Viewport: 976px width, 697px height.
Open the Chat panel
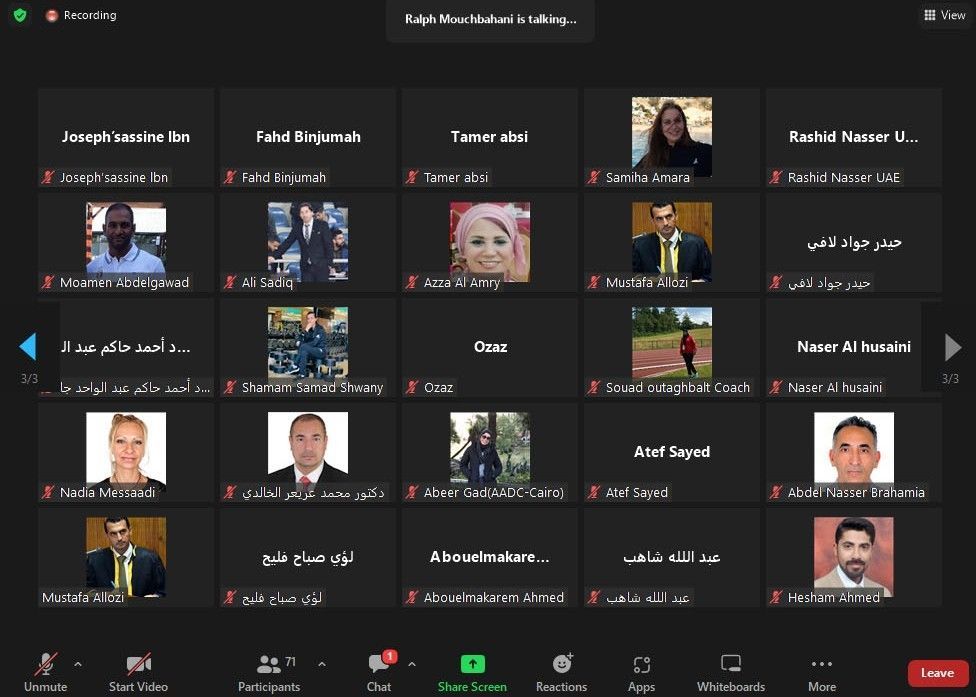tap(379, 665)
